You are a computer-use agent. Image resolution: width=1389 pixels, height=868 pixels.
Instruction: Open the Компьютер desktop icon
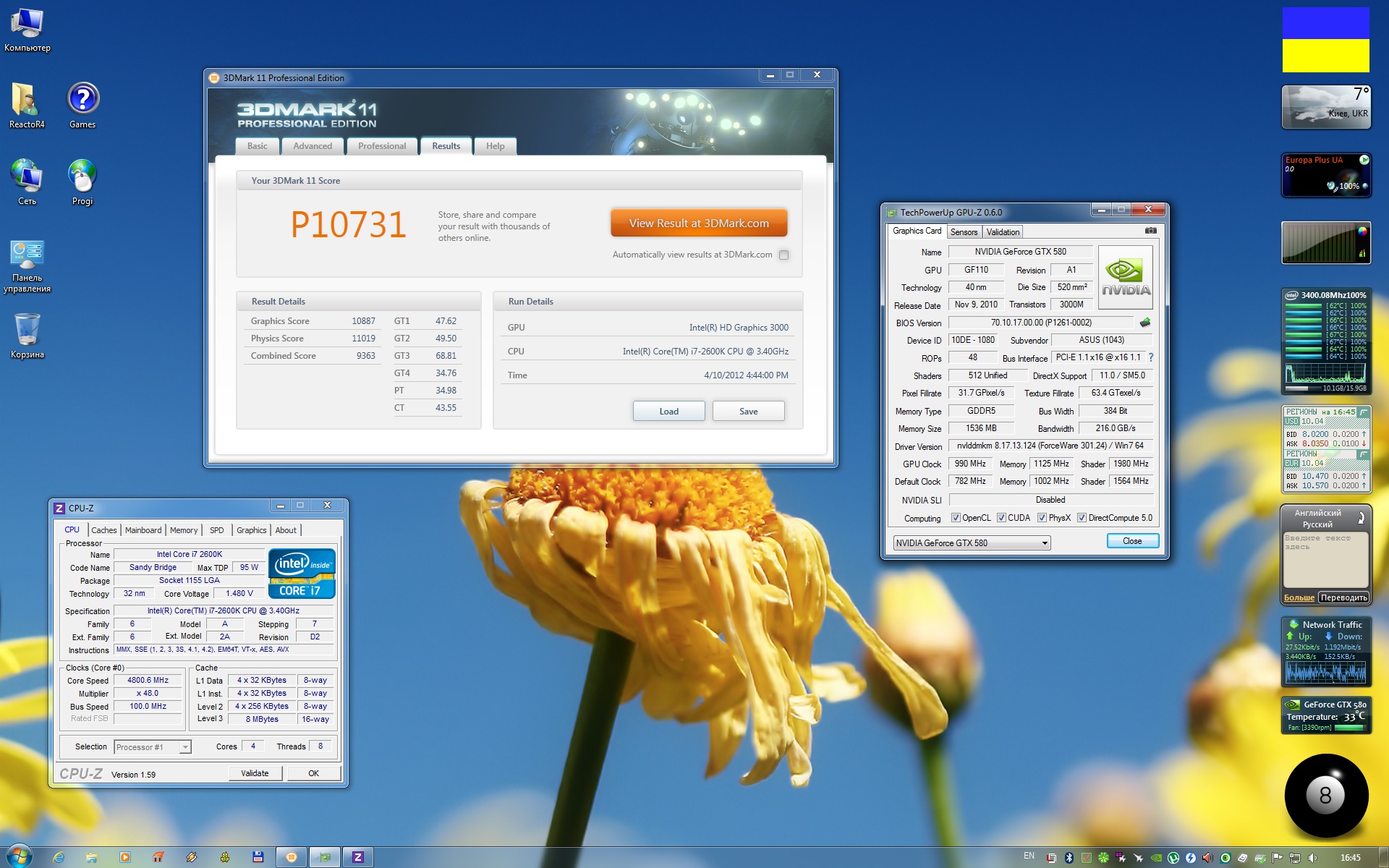pos(27,30)
